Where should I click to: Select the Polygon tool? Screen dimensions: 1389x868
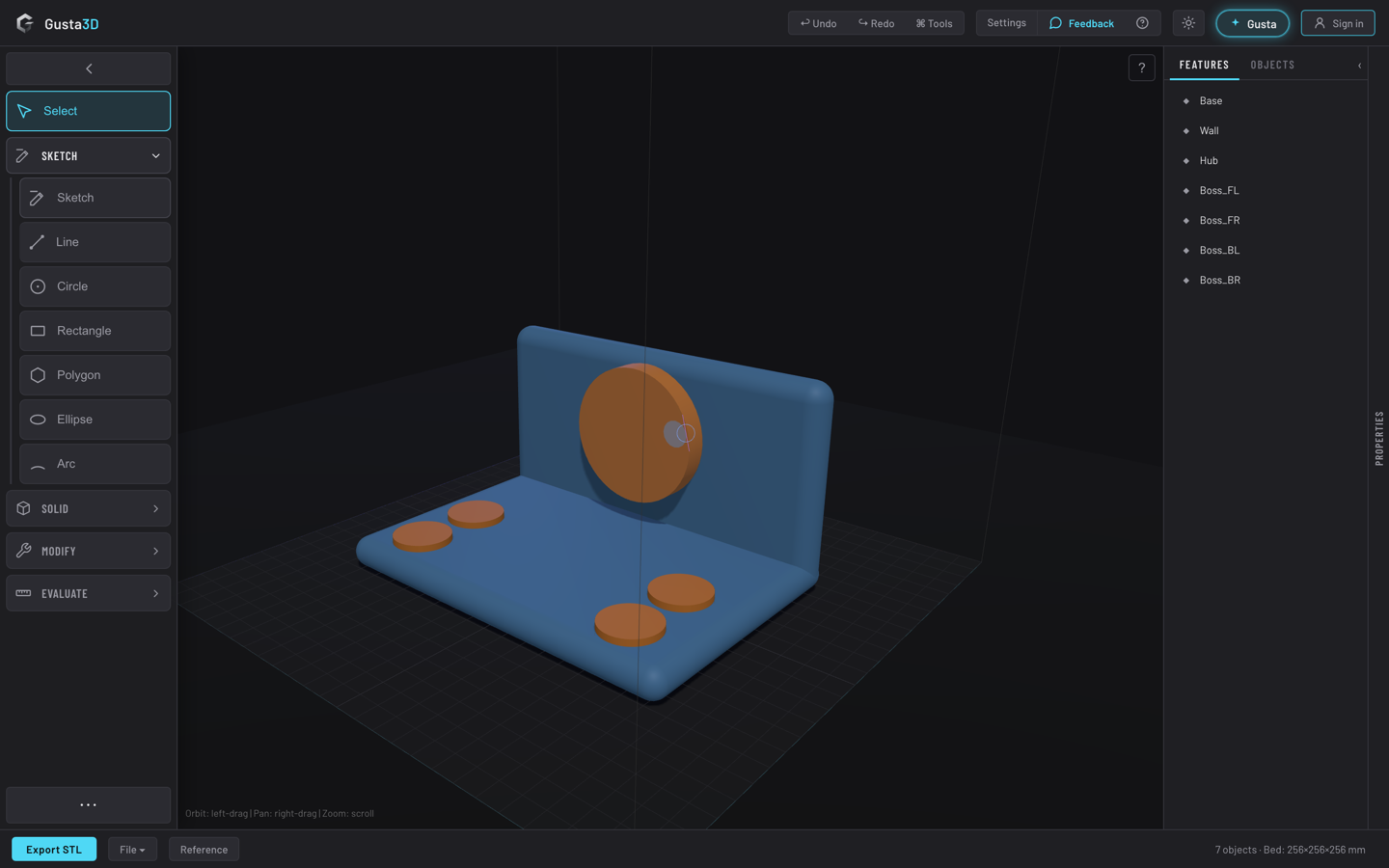click(95, 375)
